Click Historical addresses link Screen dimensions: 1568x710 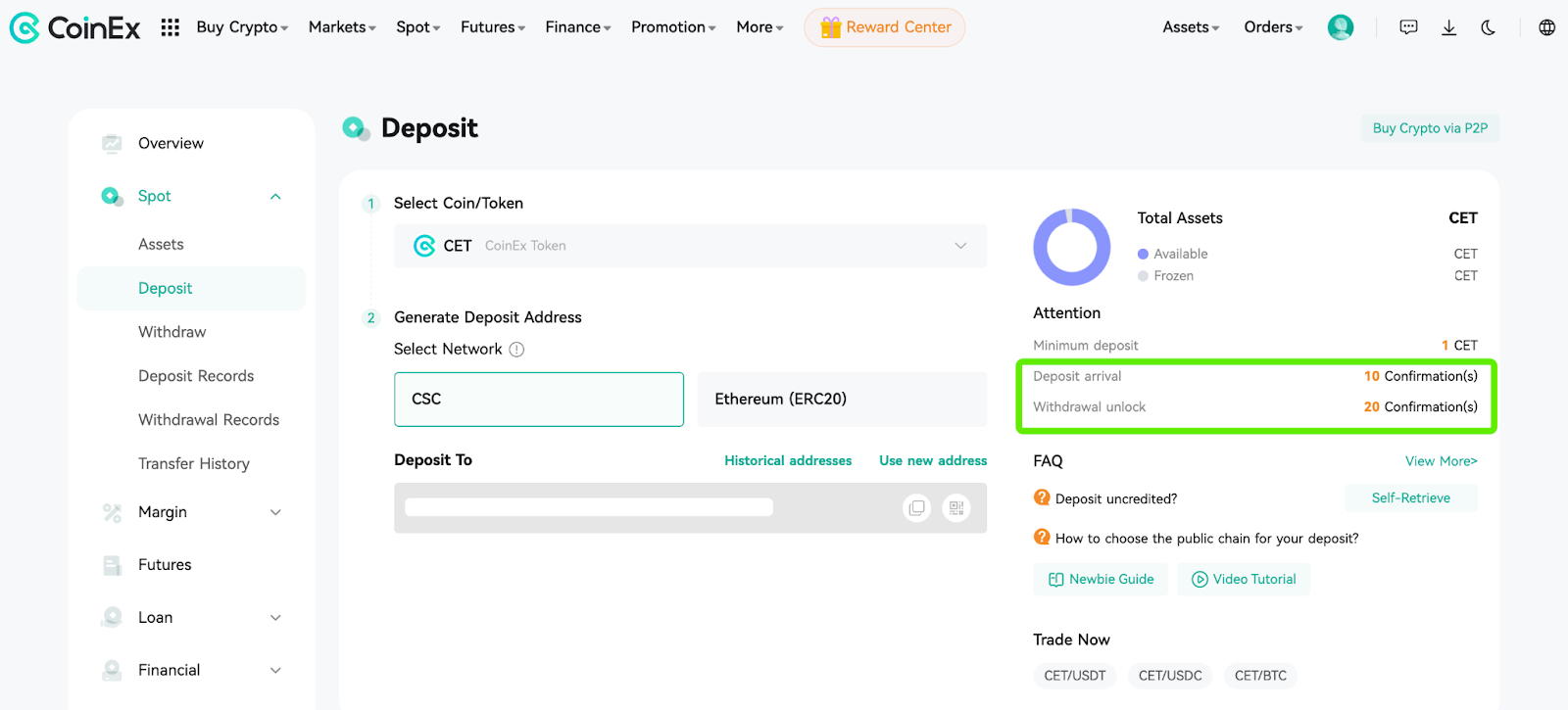click(788, 460)
